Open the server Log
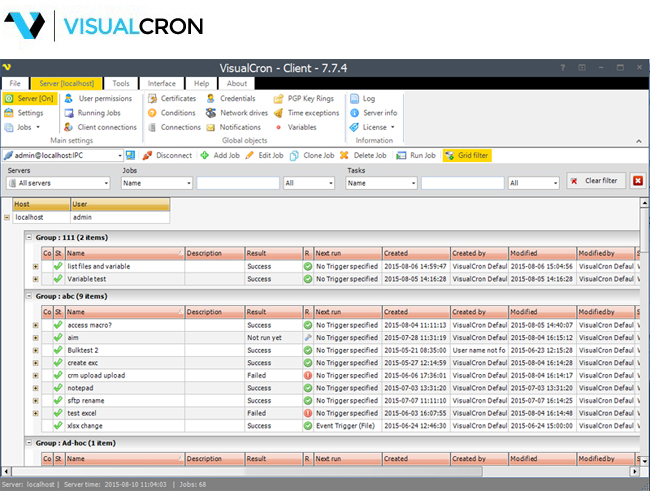This screenshot has height=491, width=650. coord(363,99)
